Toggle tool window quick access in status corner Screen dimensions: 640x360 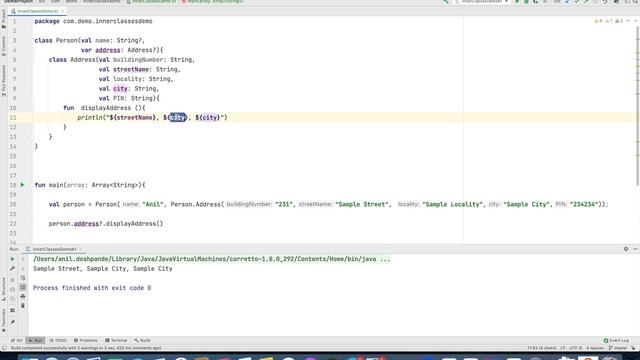4,348
